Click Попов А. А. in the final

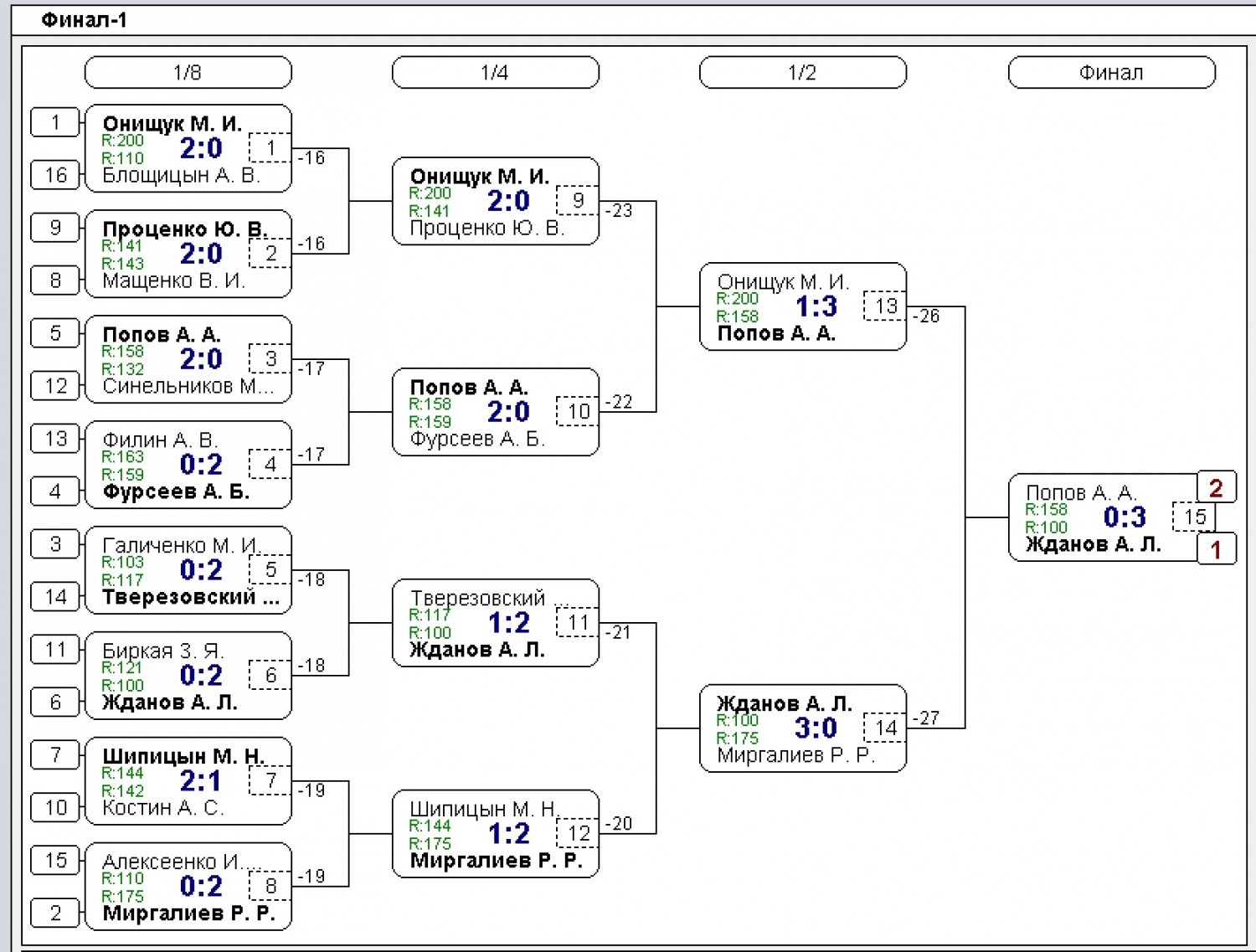[x=1080, y=492]
